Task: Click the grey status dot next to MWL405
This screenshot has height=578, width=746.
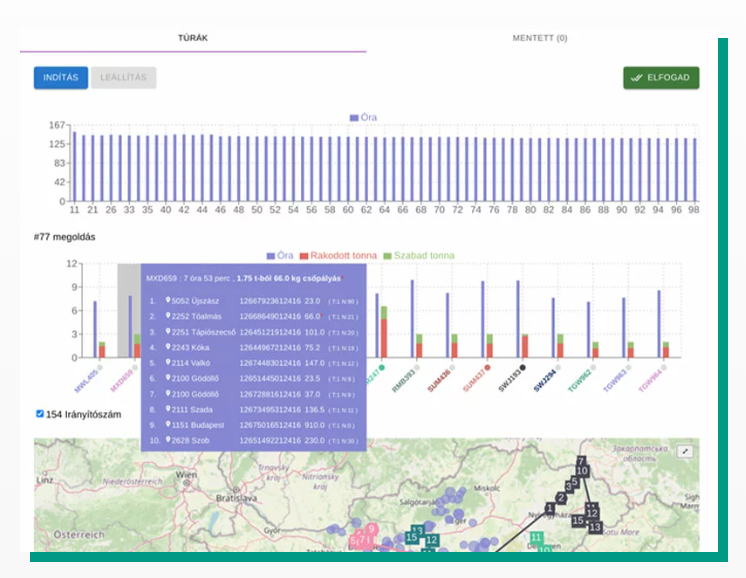Action: click(100, 367)
